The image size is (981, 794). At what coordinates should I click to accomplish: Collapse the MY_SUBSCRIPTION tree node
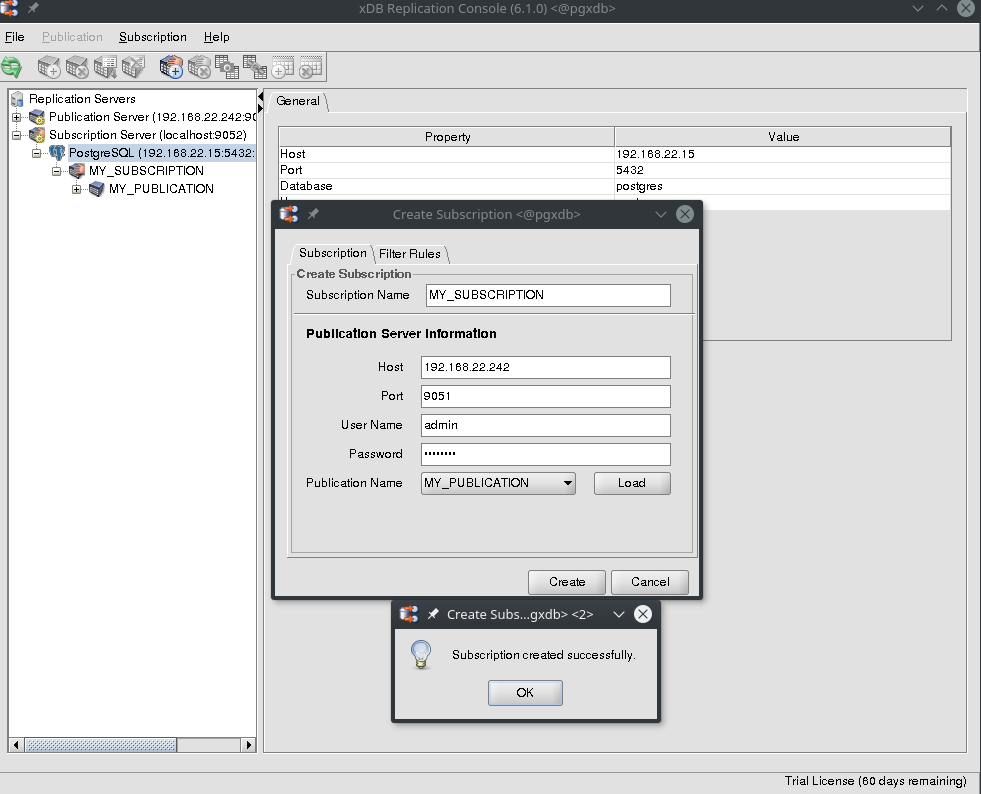point(57,171)
